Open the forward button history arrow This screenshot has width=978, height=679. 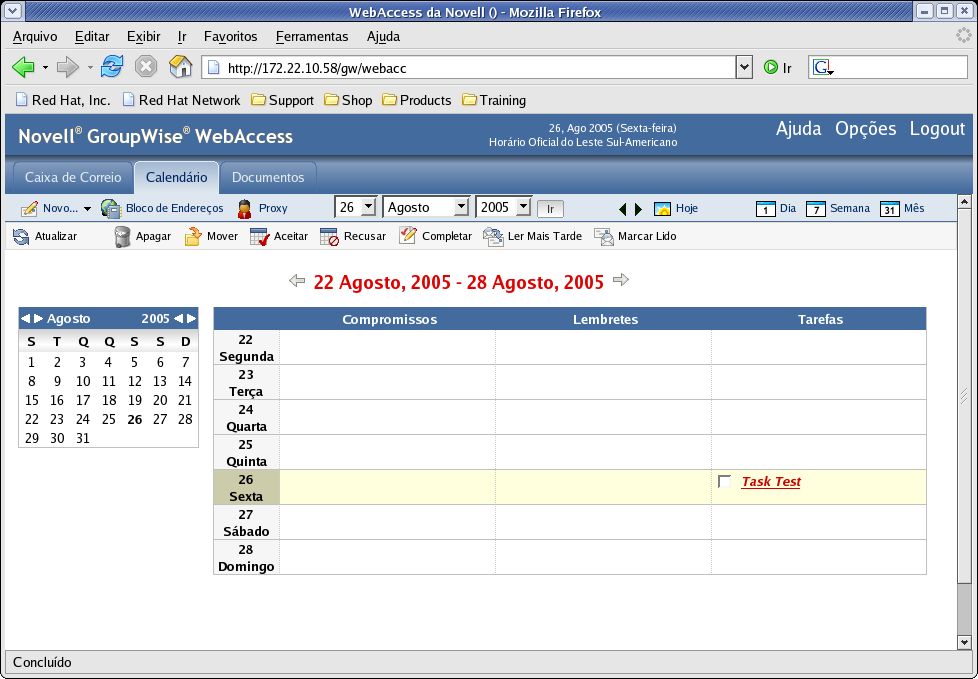[x=90, y=67]
